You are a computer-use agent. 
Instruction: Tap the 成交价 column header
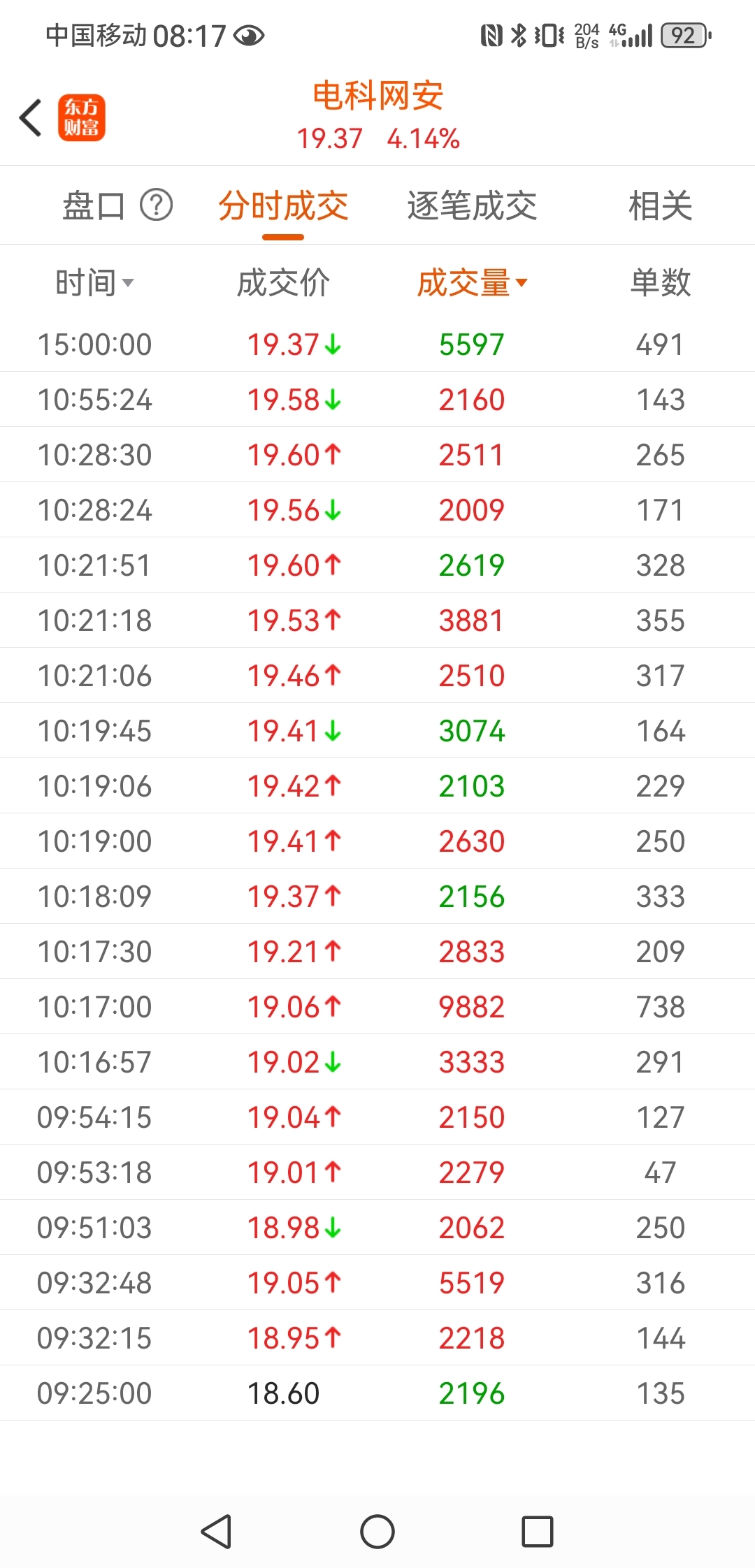[283, 282]
